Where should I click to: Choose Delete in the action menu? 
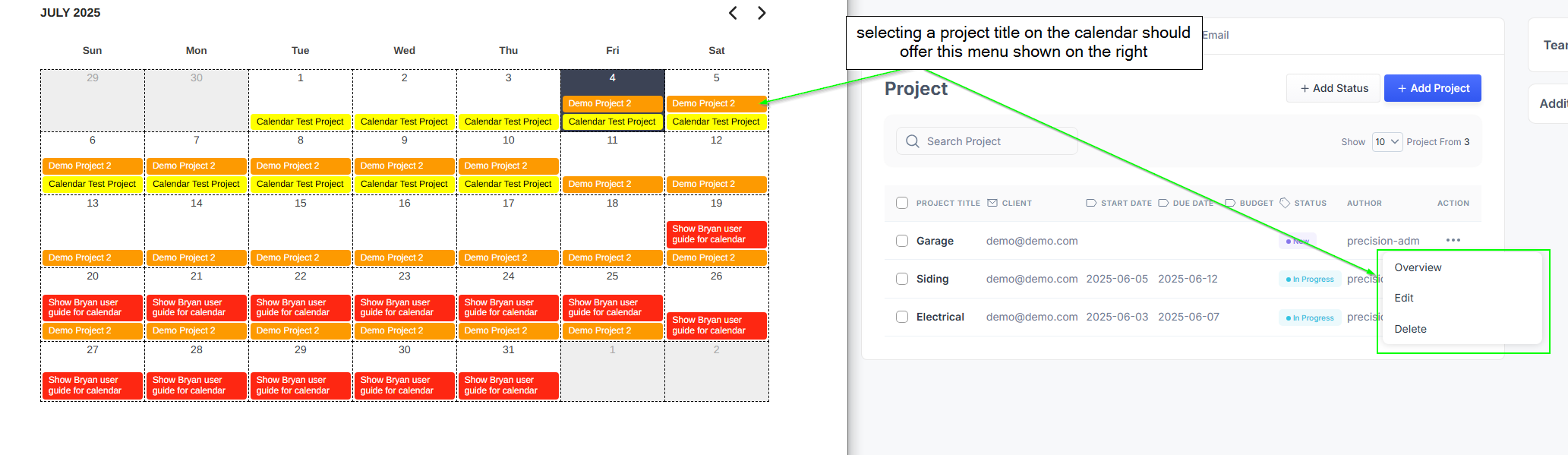(1410, 329)
